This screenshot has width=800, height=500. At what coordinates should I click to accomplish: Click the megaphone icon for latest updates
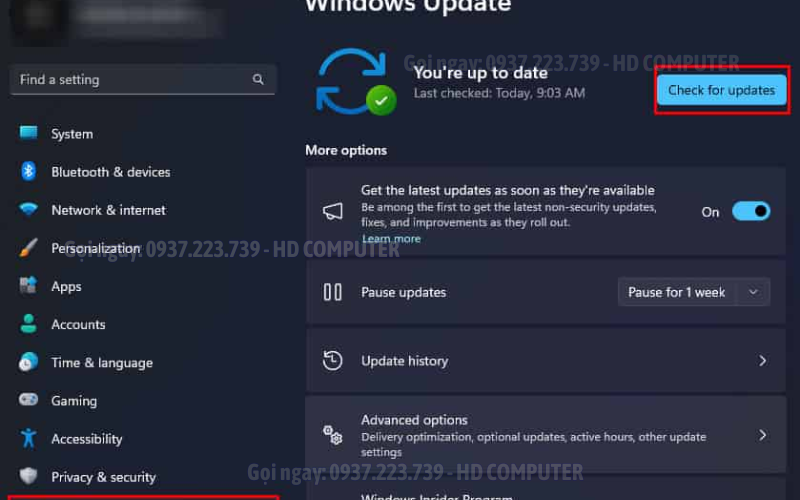click(333, 211)
